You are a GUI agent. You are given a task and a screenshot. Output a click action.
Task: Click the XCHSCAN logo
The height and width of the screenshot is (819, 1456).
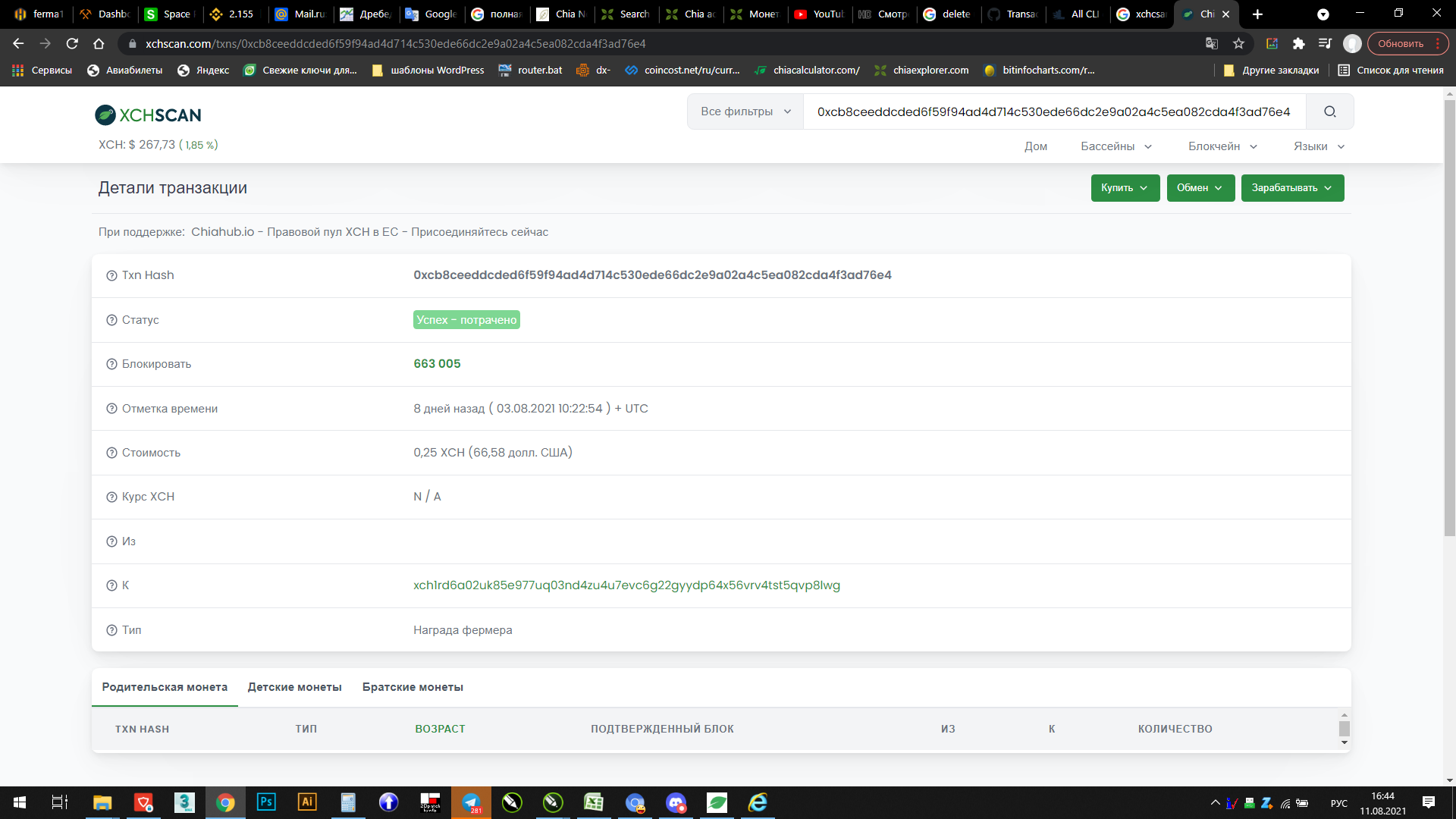pos(149,115)
